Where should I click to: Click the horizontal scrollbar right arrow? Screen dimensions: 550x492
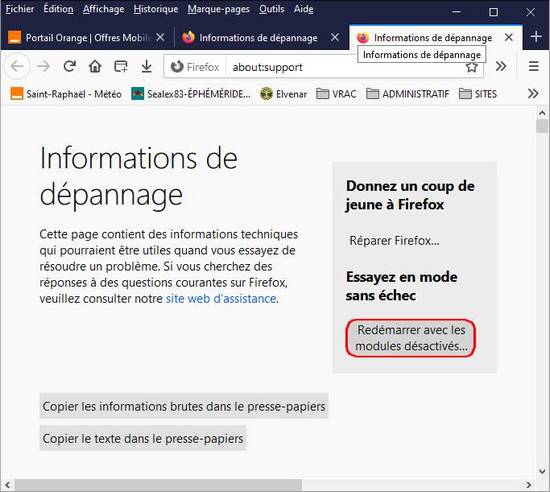pos(529,485)
